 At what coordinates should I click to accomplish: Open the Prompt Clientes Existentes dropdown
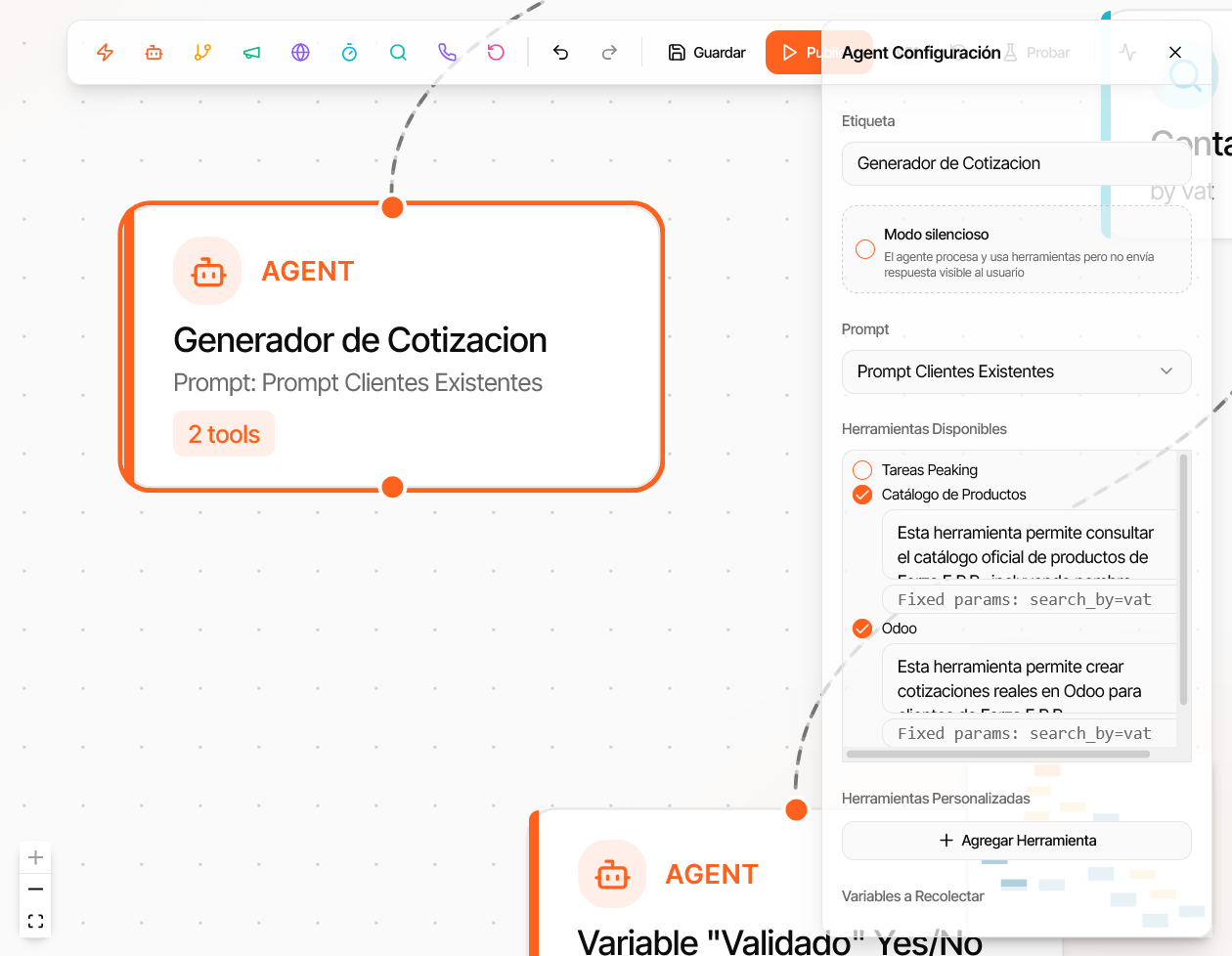(1017, 371)
